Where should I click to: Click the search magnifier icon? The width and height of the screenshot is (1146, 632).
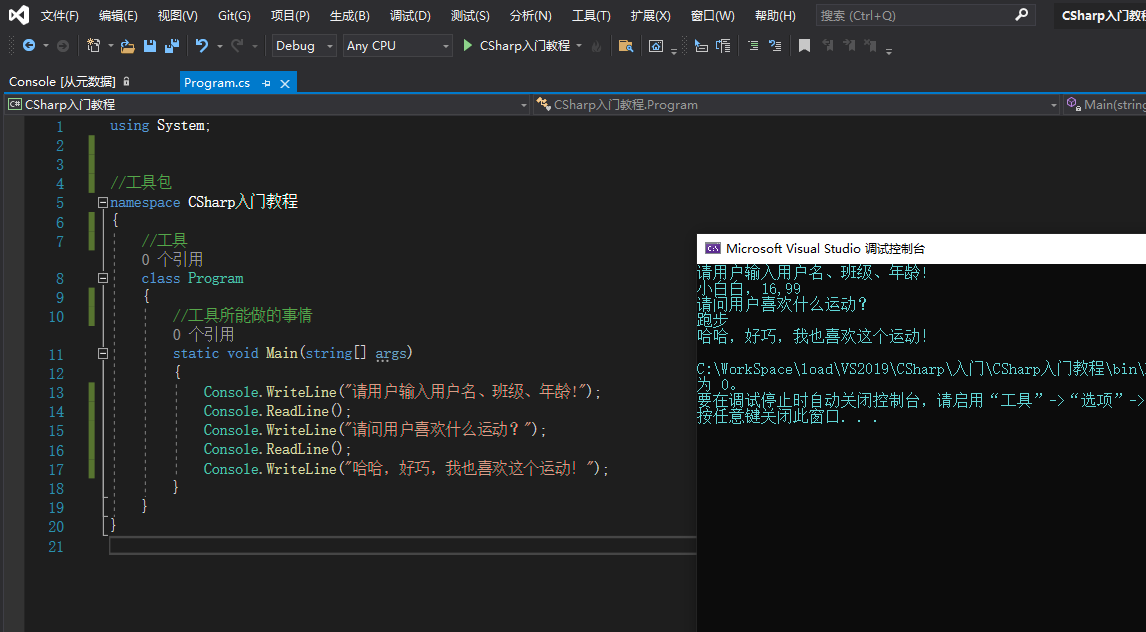coord(1022,15)
